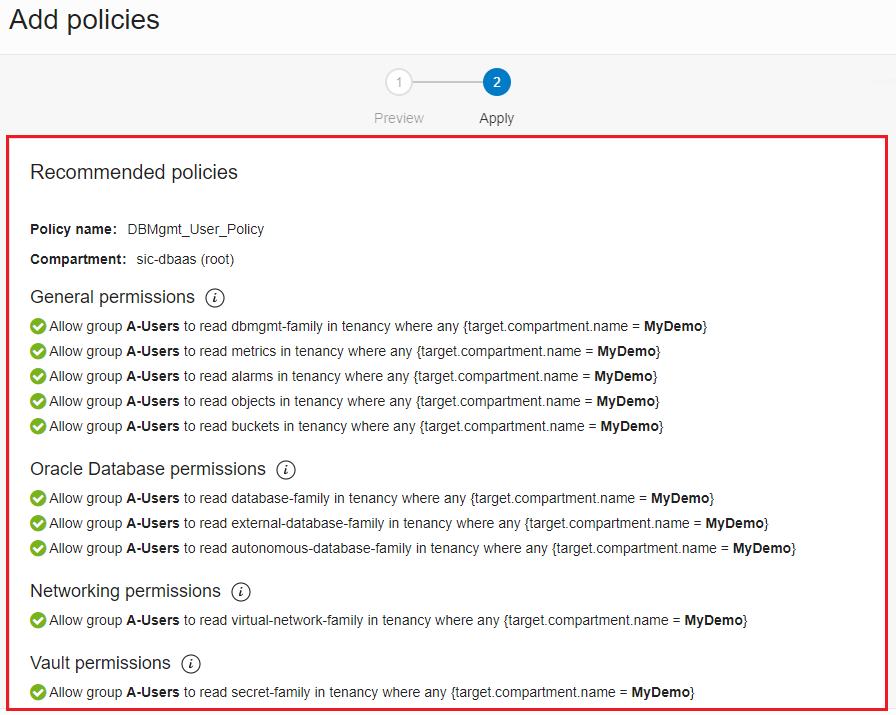The image size is (896, 715).
Task: Click the sic-dbaas (root) compartment label
Action: (x=186, y=259)
